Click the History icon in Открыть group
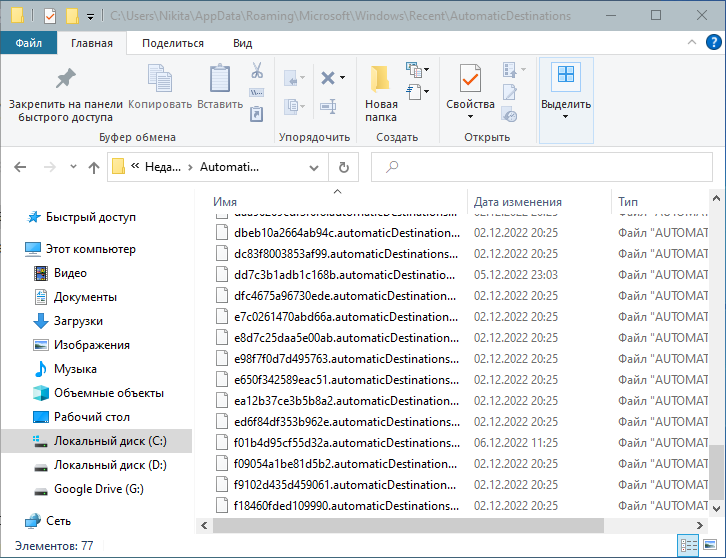 click(510, 114)
